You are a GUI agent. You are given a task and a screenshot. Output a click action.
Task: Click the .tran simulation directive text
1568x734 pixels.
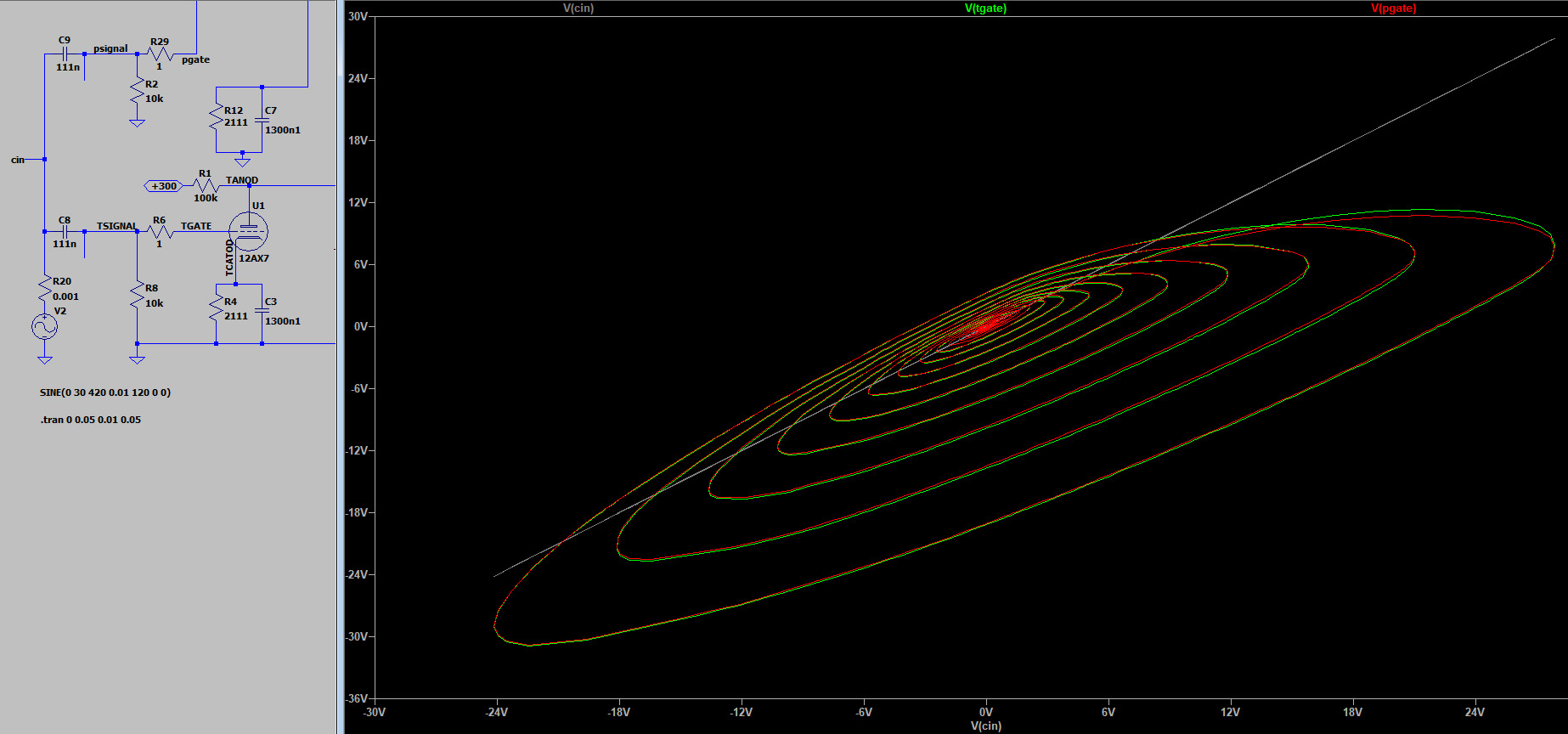(91, 420)
